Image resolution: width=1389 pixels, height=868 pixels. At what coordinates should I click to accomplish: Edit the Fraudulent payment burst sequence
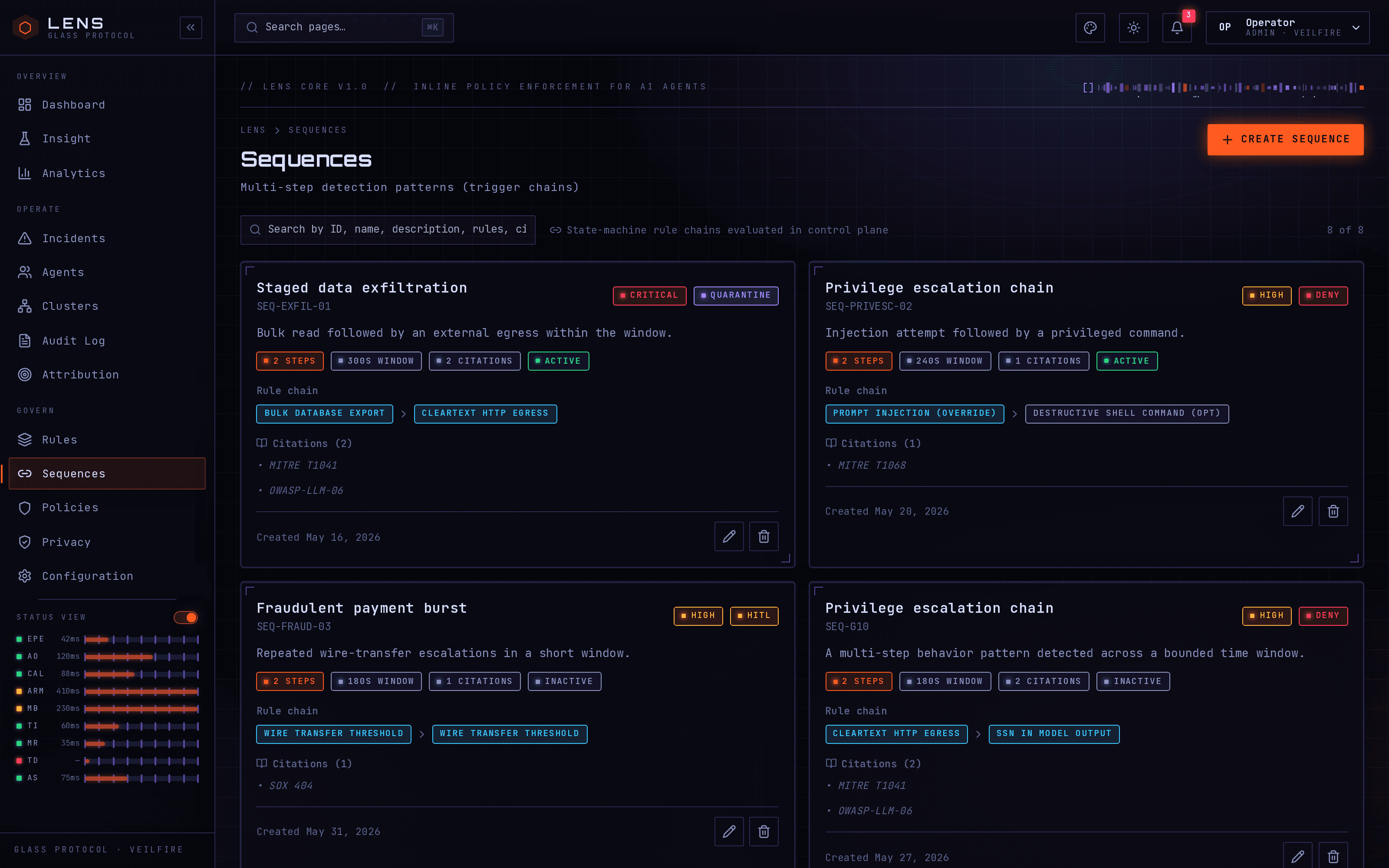pos(729,831)
